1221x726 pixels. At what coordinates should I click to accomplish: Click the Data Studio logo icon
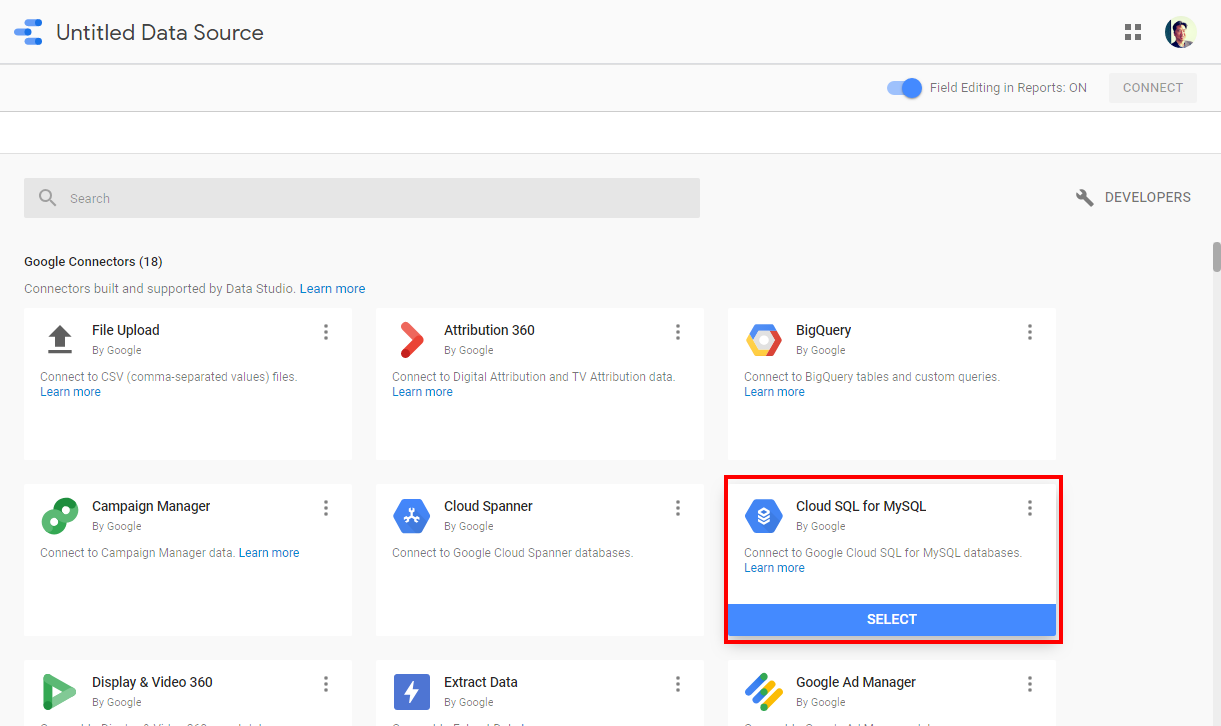pyautogui.click(x=28, y=32)
